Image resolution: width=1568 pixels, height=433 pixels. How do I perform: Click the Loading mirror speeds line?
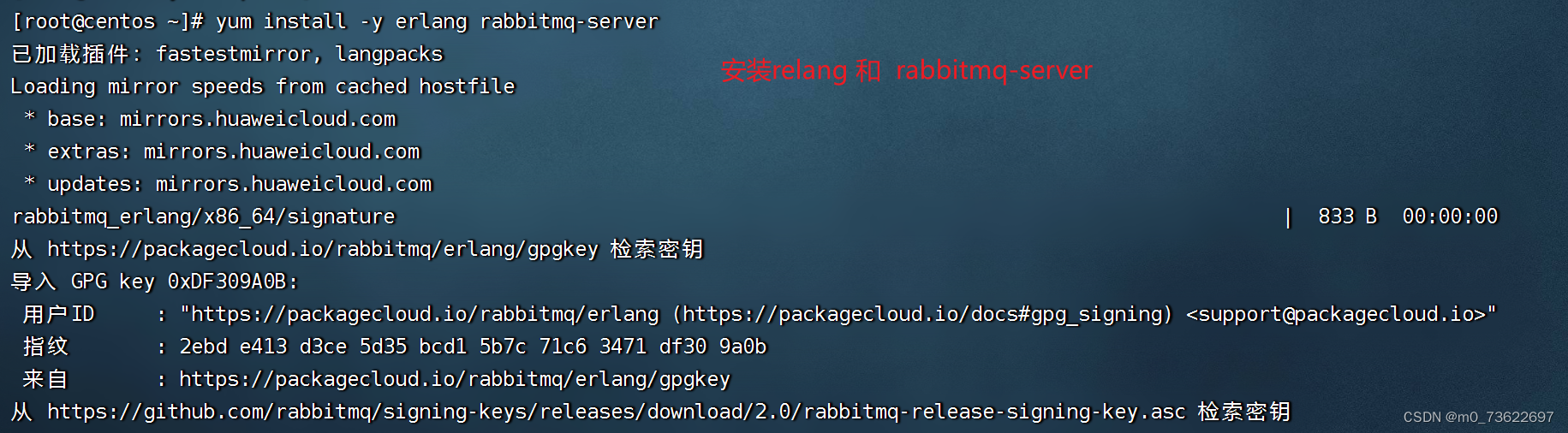point(263,86)
